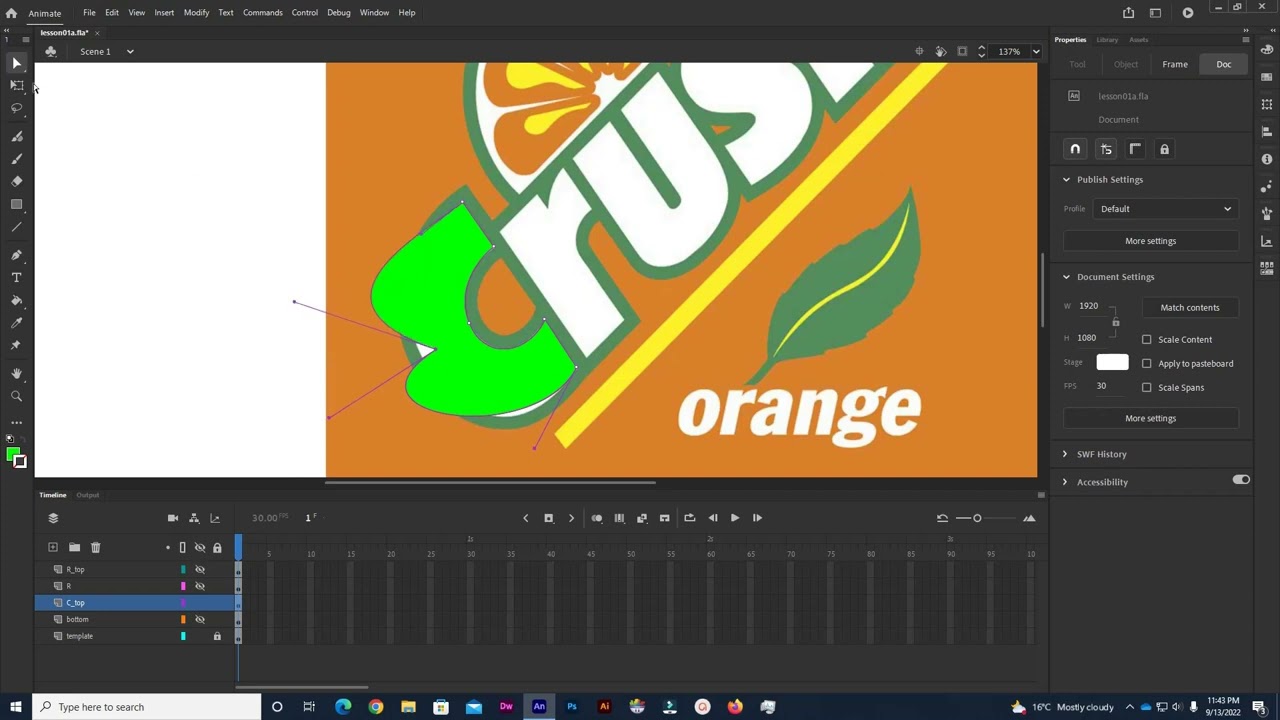Select the Free Transform tool
The width and height of the screenshot is (1280, 720).
tap(16, 85)
